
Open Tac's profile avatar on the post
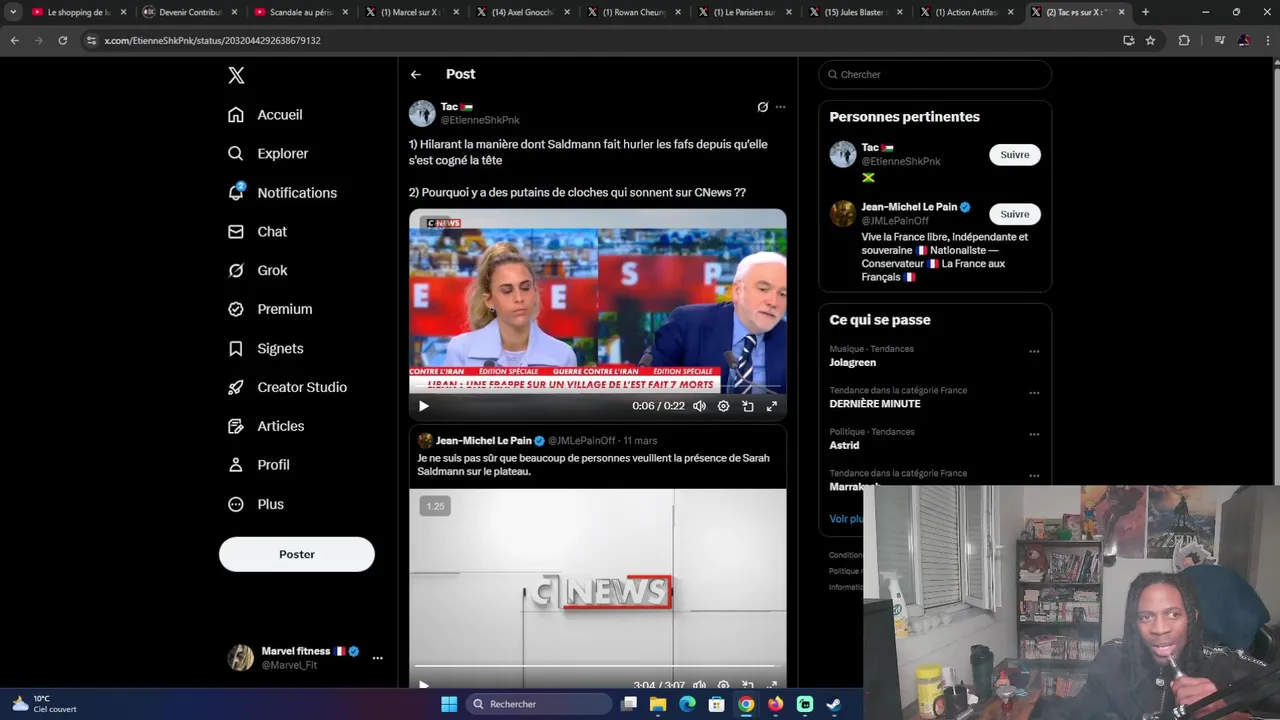coord(422,113)
